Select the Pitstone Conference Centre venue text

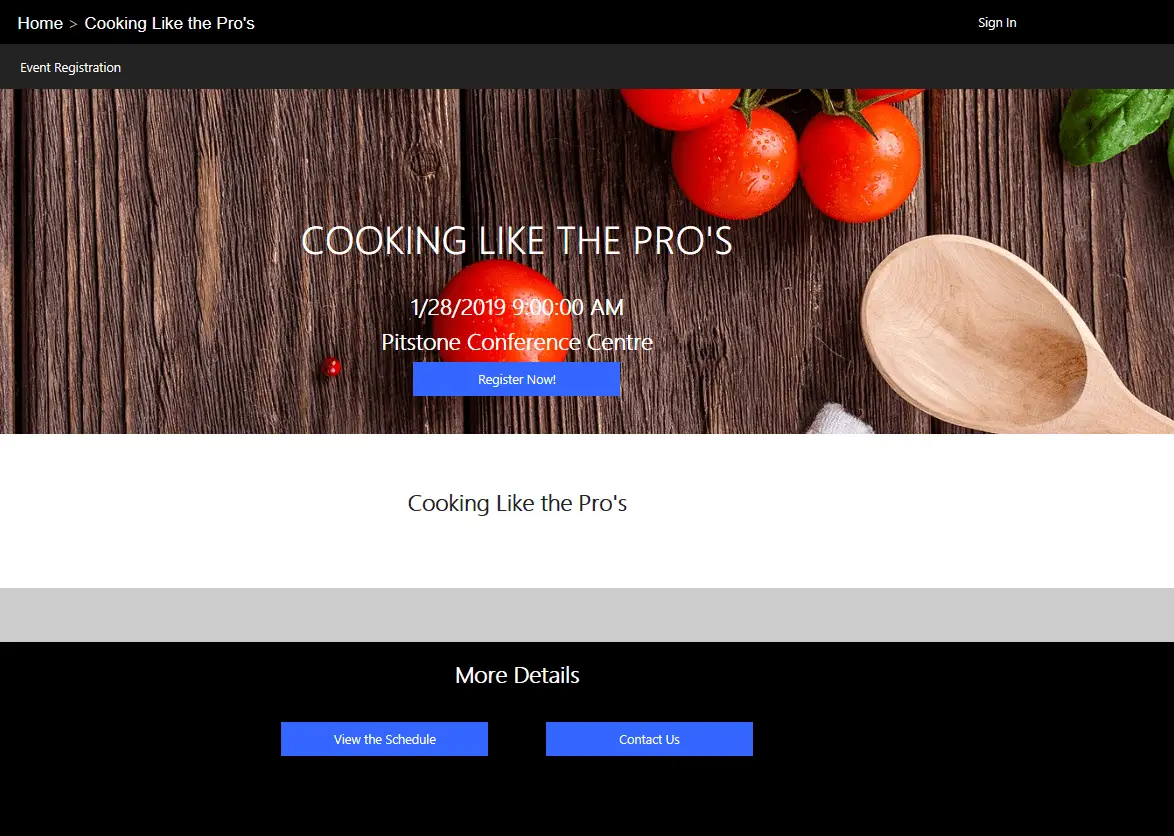(517, 342)
